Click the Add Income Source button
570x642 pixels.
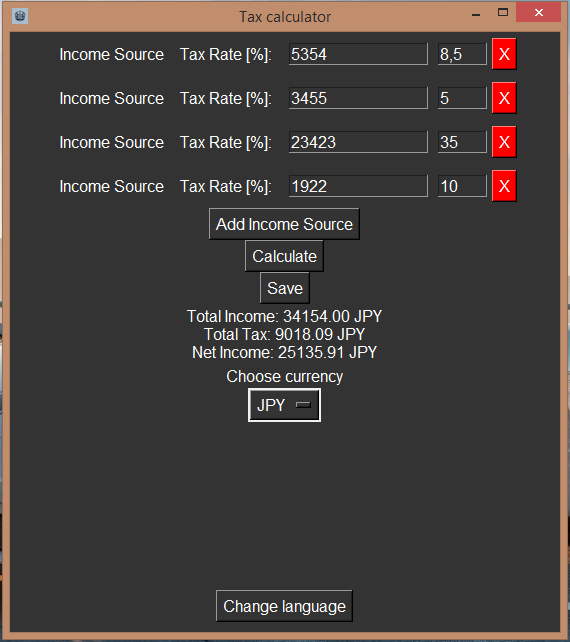coord(284,224)
